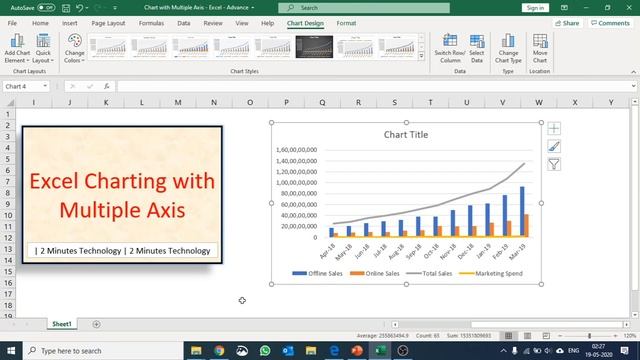Image resolution: width=640 pixels, height=360 pixels.
Task: Expand the formula bar
Action: (x=633, y=86)
